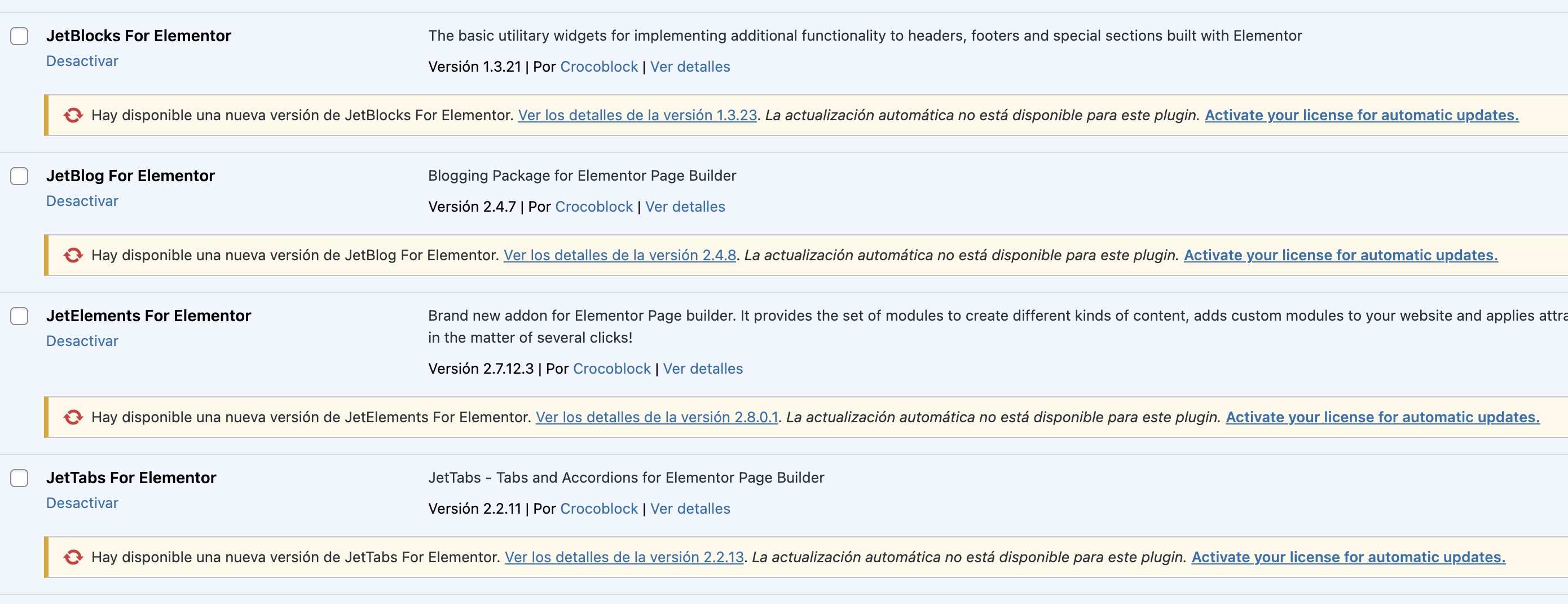Viewport: 1568px width, 604px height.
Task: Click update icon in JetTabs notice
Action: coord(73,557)
